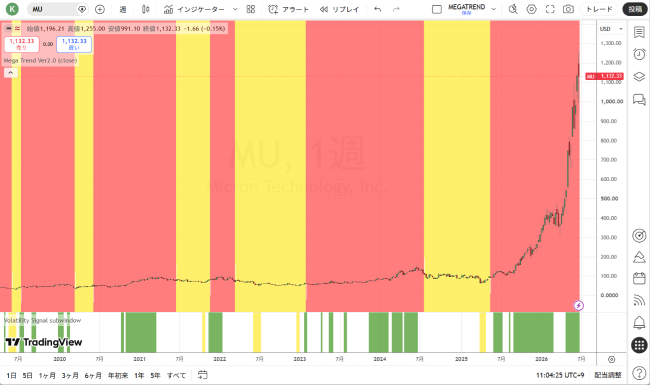Set range to 5年

click(x=155, y=375)
